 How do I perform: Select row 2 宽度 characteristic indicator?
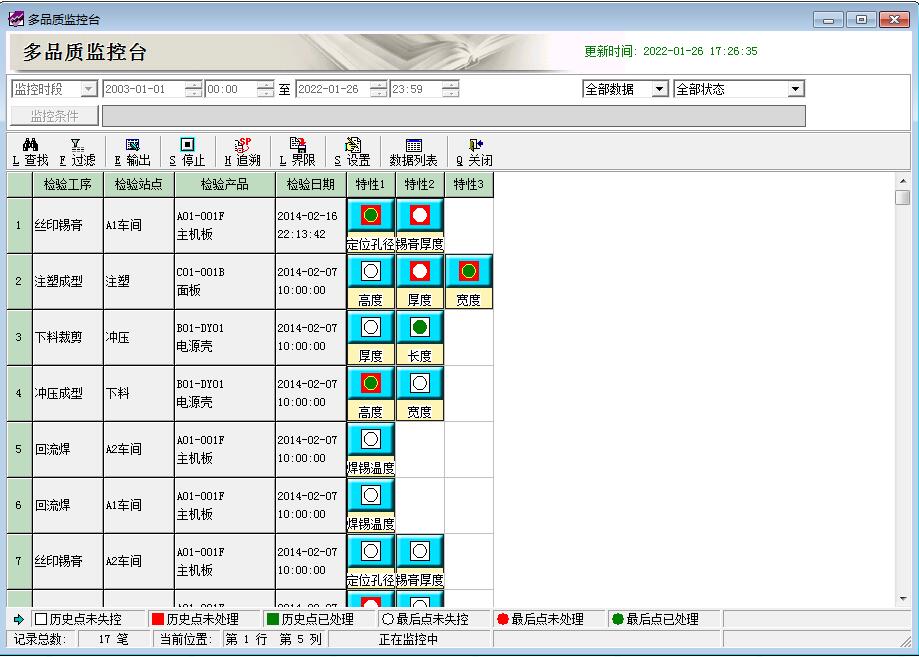click(469, 272)
